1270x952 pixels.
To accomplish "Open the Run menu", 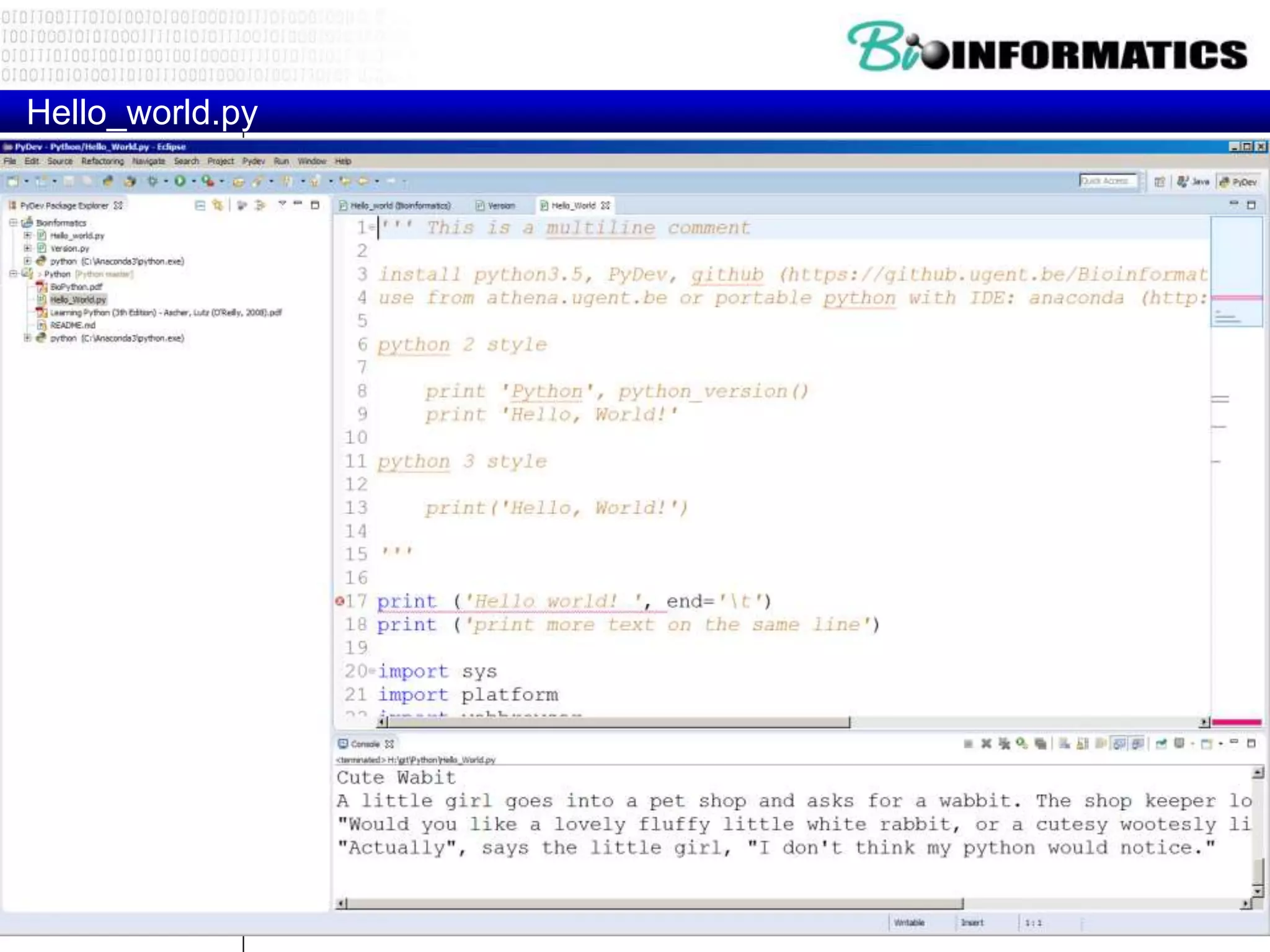I will [281, 161].
